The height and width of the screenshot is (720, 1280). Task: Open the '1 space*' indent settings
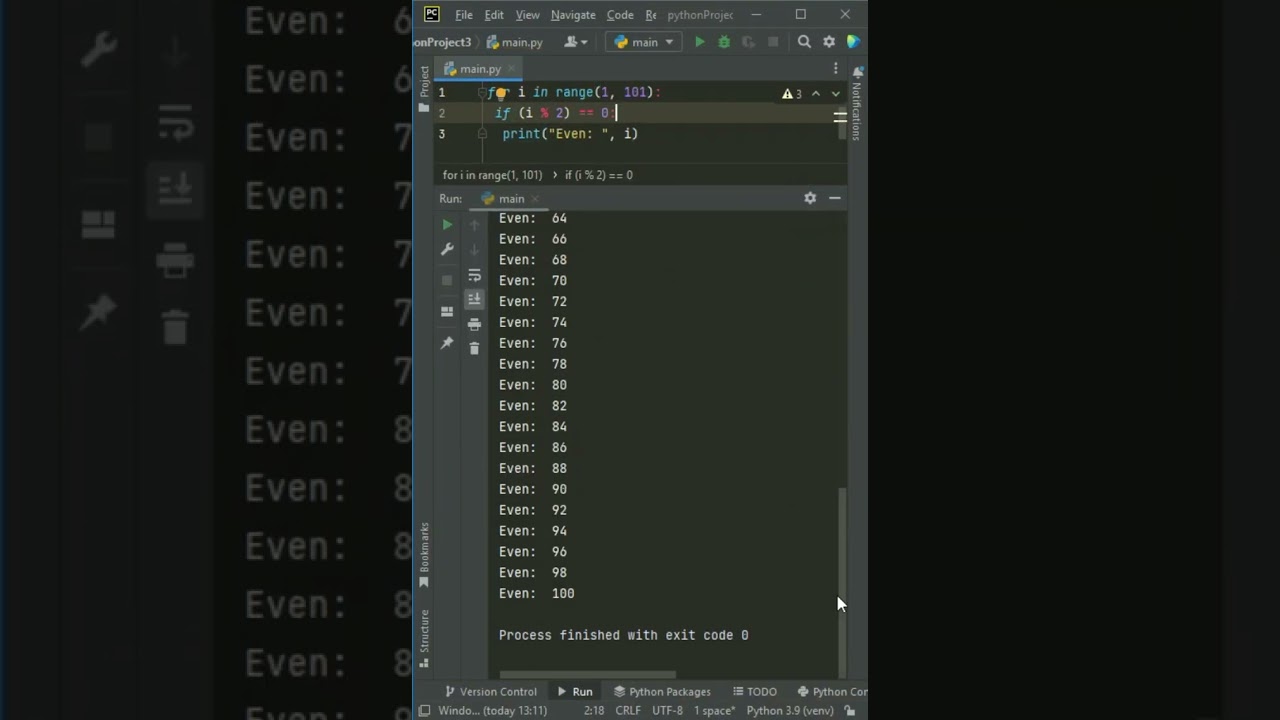pyautogui.click(x=715, y=711)
